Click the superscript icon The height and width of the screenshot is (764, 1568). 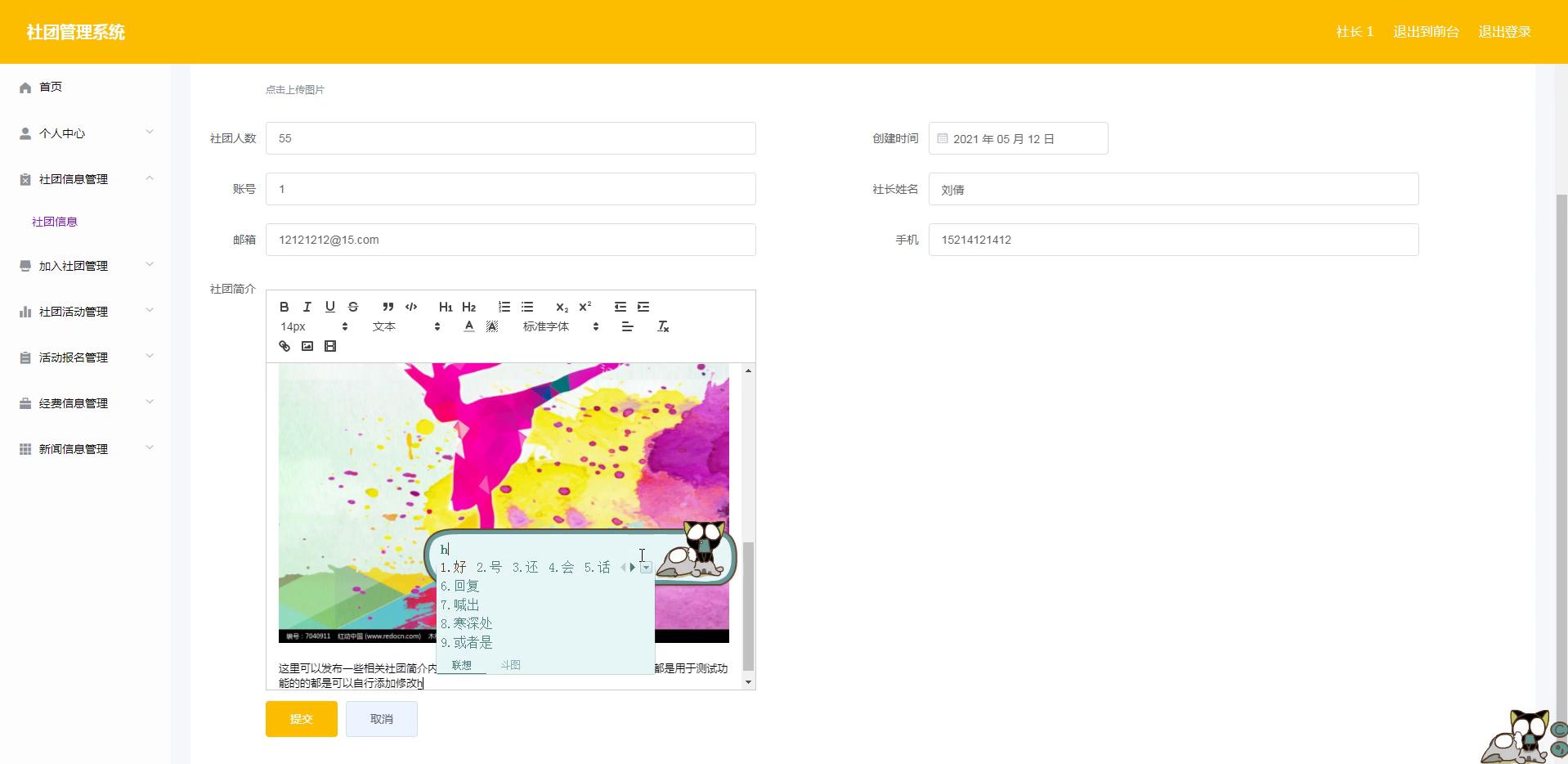tap(585, 307)
